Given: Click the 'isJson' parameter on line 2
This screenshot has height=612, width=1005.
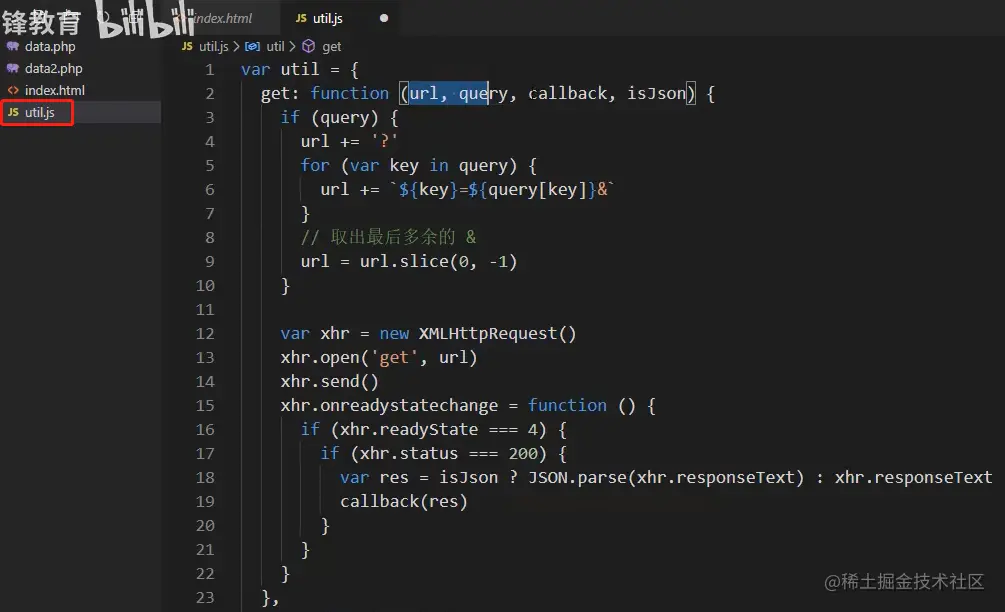Looking at the screenshot, I should (656, 94).
